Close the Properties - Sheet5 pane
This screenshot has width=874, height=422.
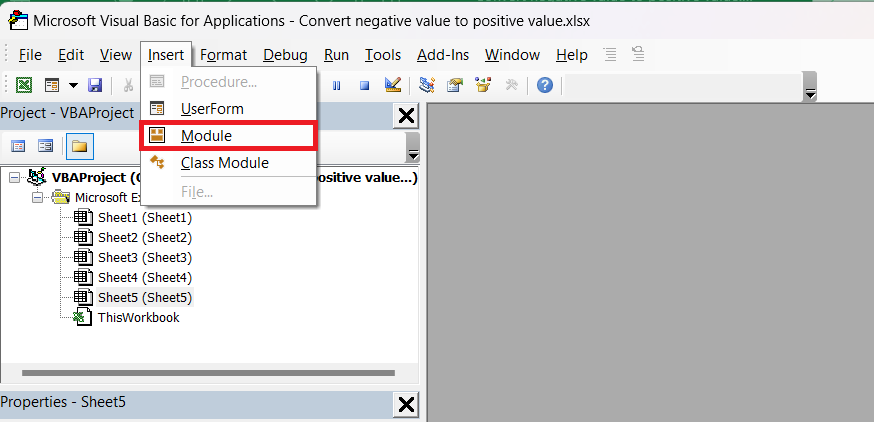coord(406,404)
